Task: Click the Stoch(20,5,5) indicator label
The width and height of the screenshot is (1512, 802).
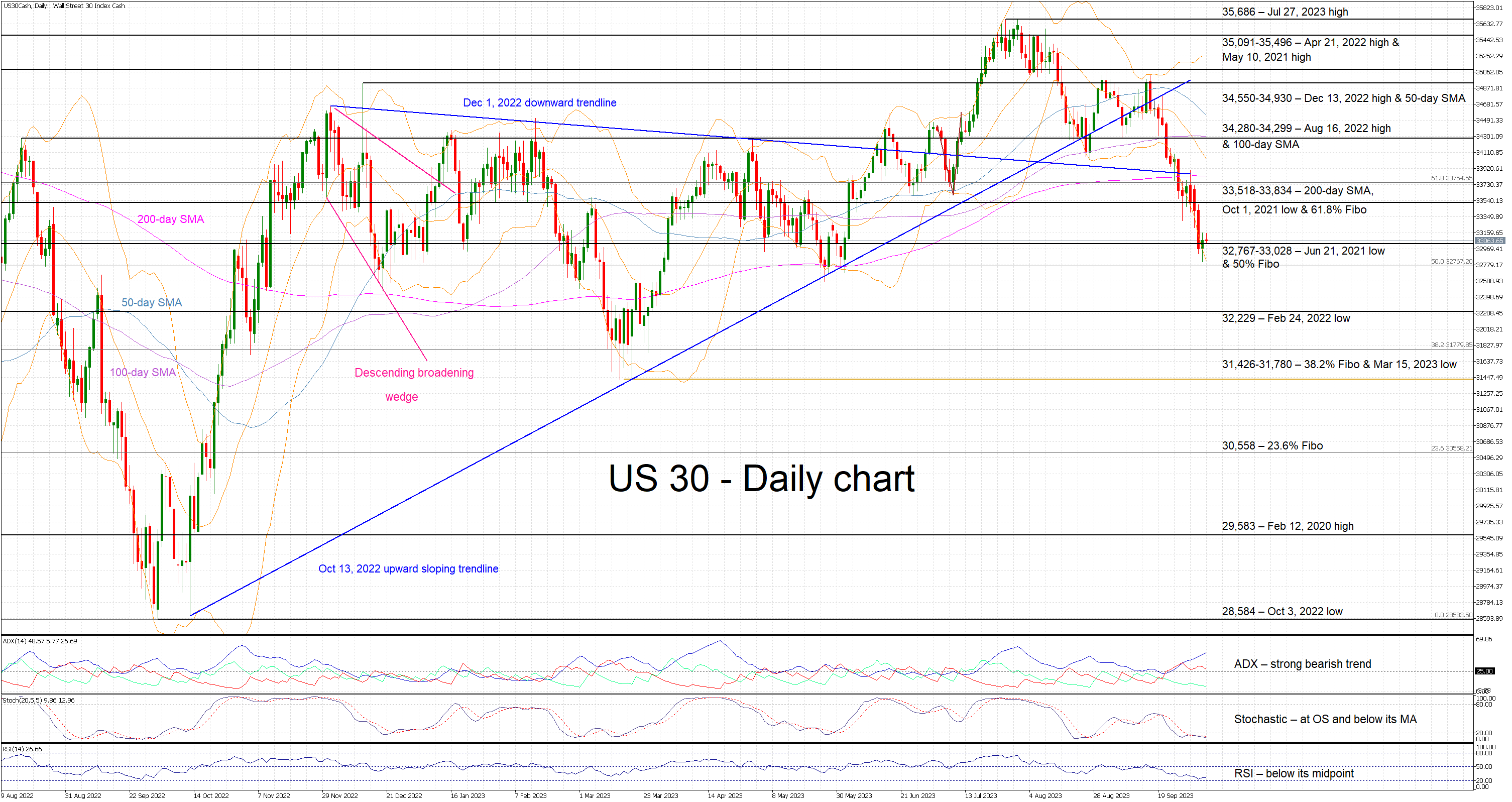Action: 39,701
